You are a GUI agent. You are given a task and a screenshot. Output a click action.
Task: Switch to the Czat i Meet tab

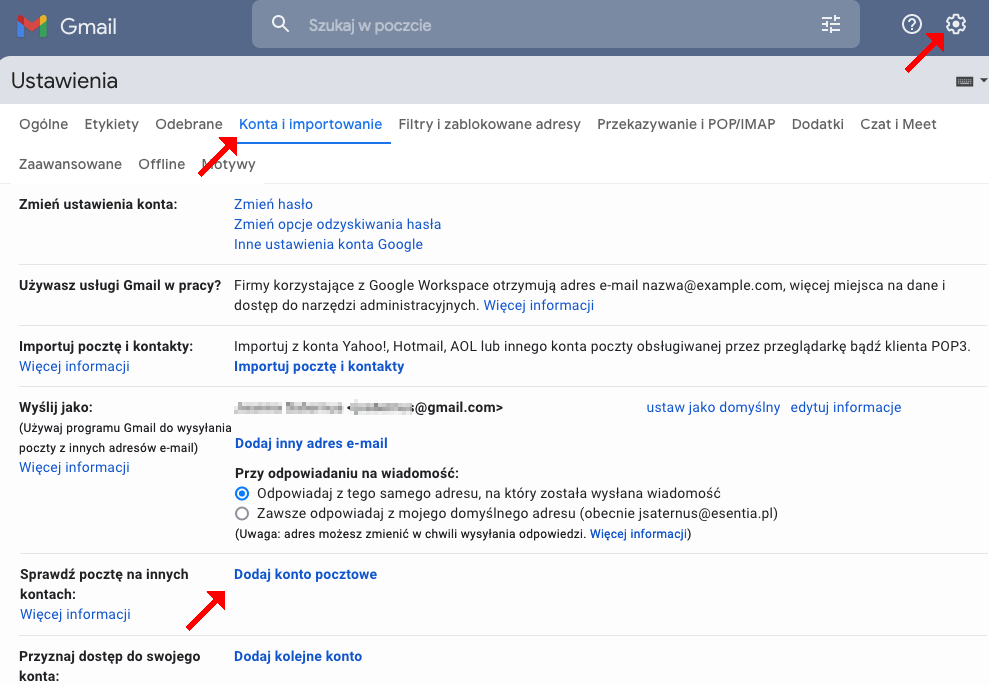pyautogui.click(x=898, y=124)
